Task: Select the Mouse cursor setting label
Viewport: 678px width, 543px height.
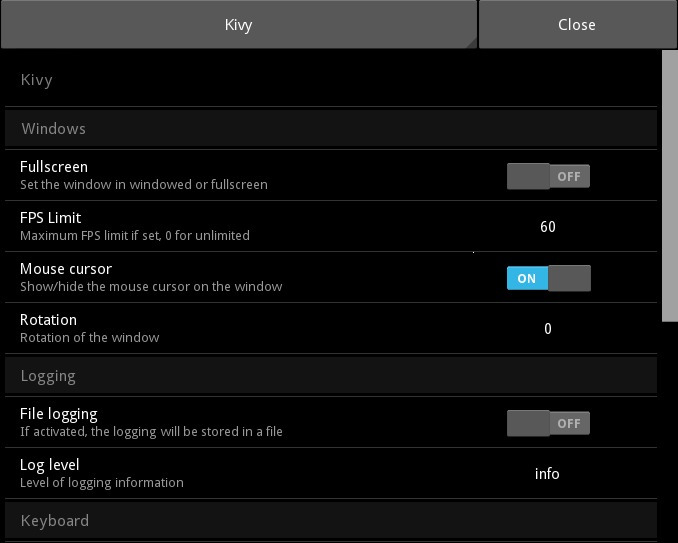Action: tap(66, 269)
